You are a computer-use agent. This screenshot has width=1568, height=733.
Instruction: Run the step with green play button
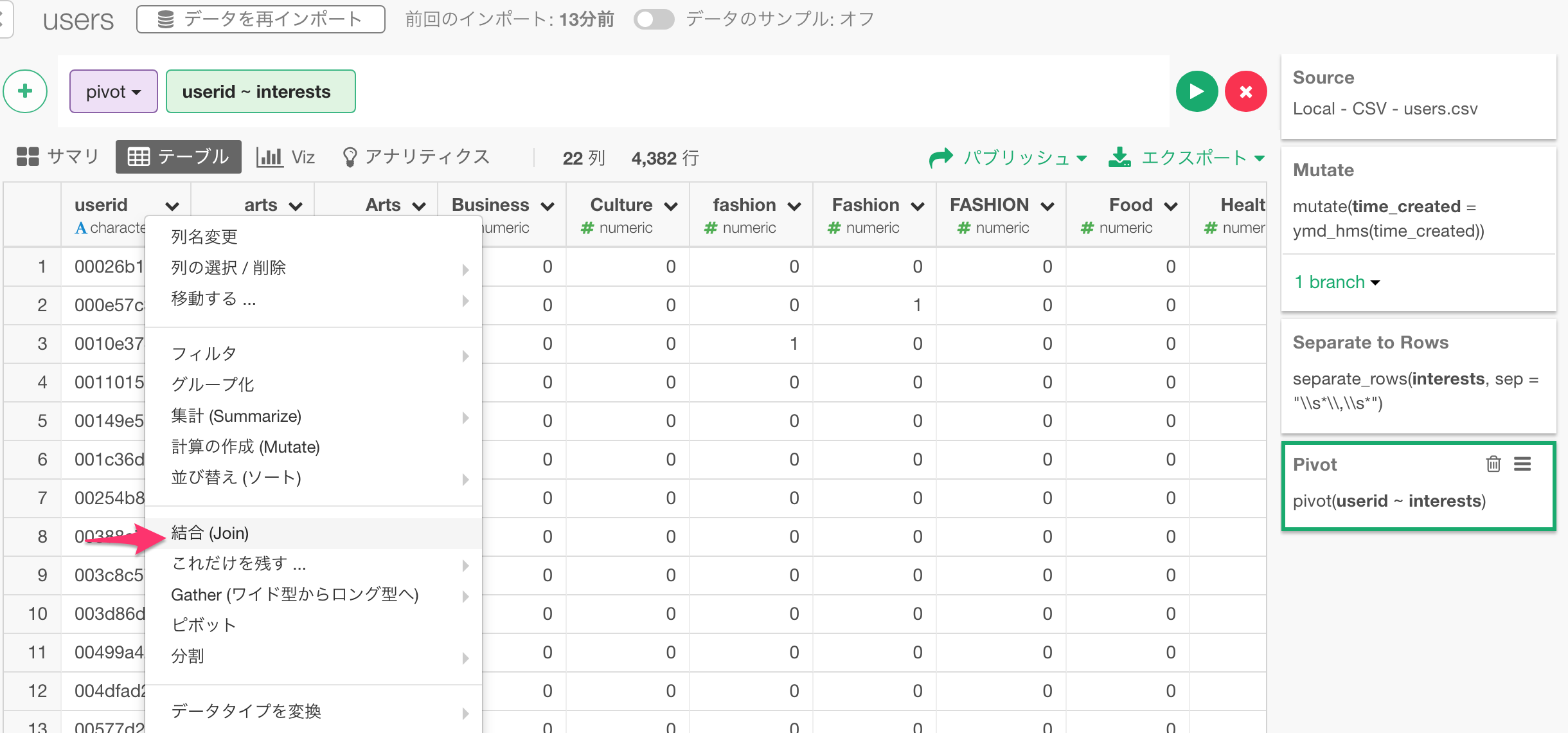pyautogui.click(x=1197, y=91)
